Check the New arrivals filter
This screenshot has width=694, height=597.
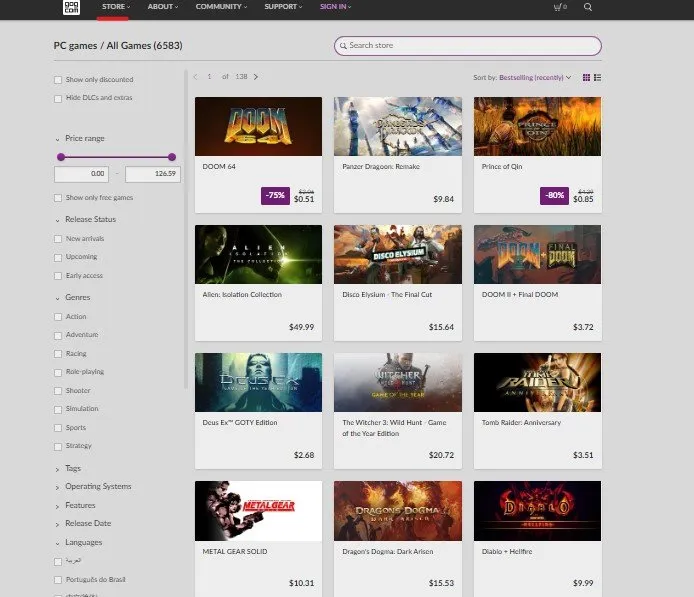(x=58, y=239)
